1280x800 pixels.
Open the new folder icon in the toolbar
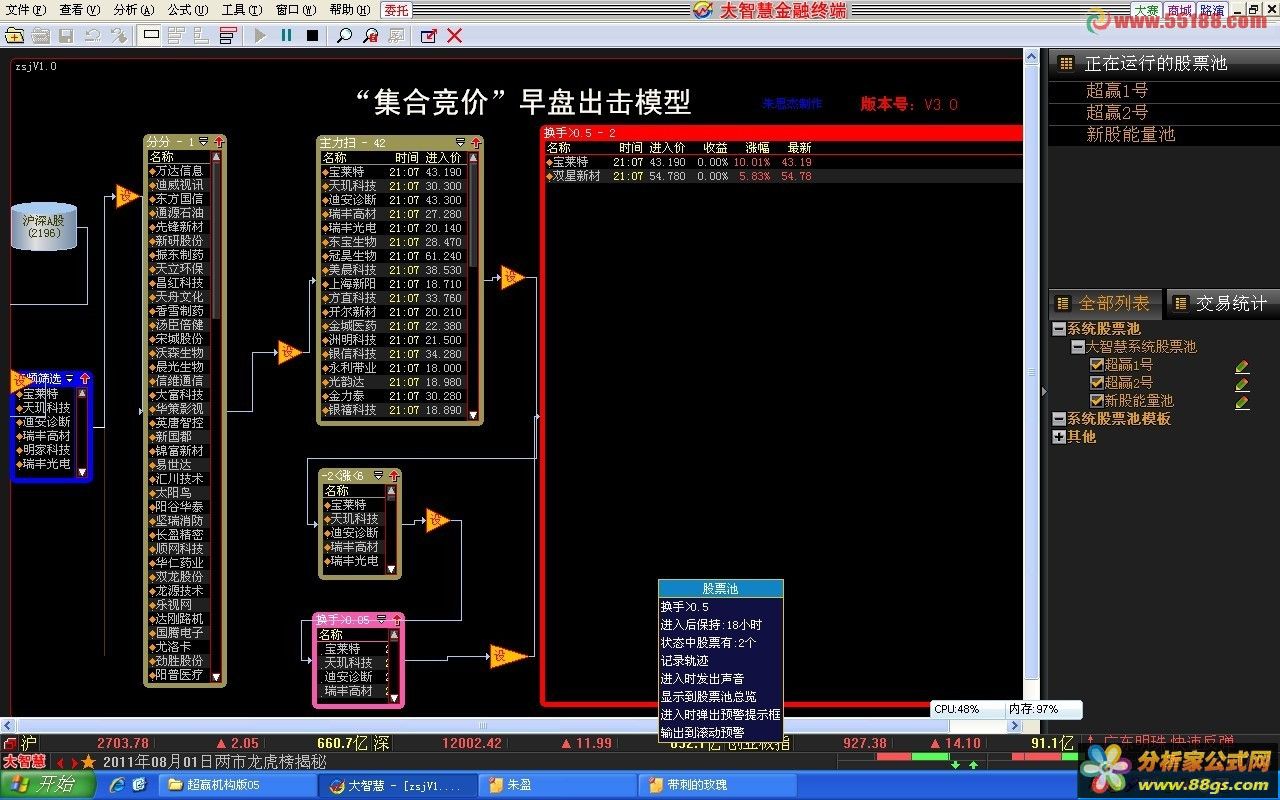pos(14,35)
